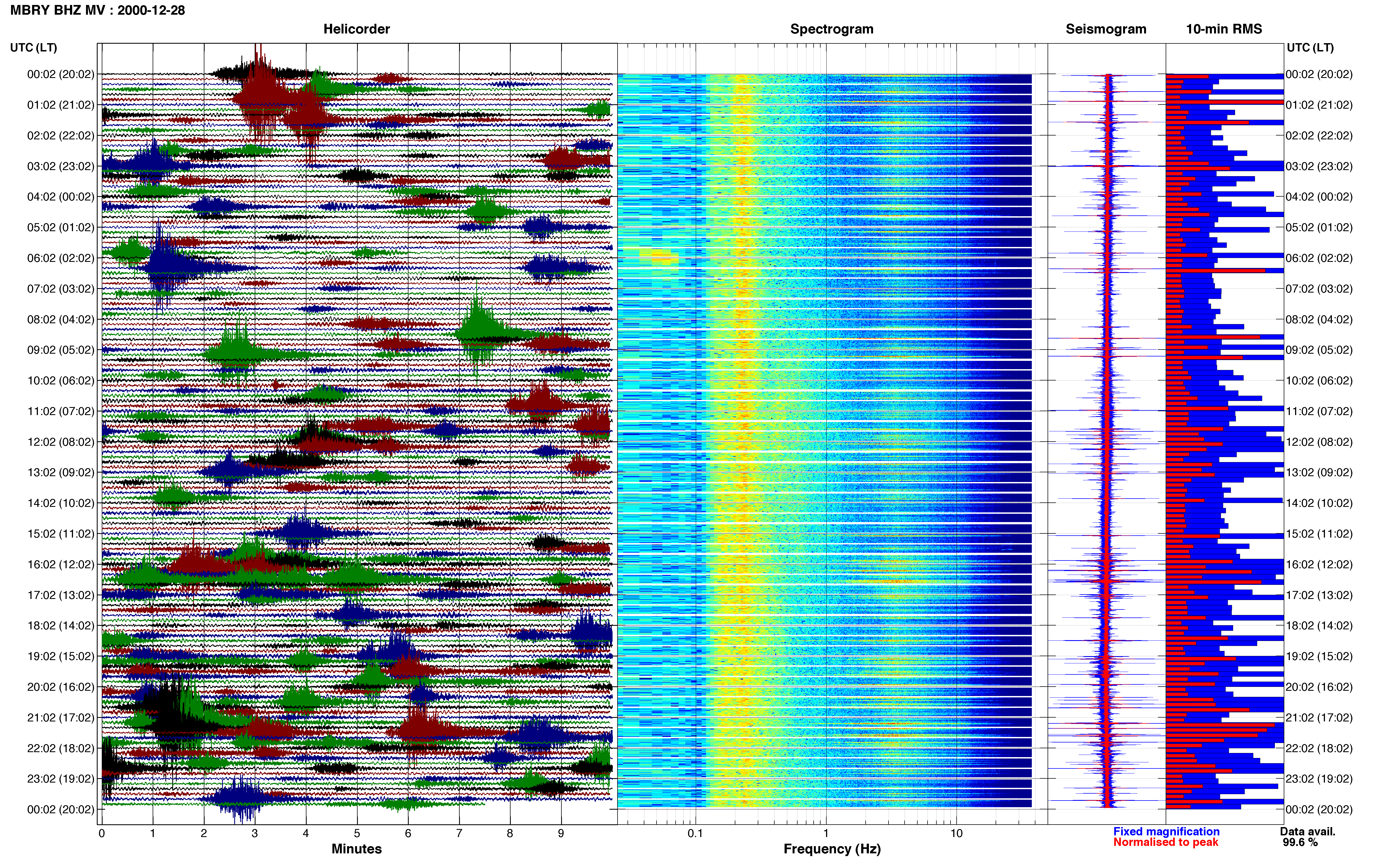The height and width of the screenshot is (868, 1388).
Task: Click Helicorder time label '04:02 (00:02)'
Action: (x=61, y=197)
